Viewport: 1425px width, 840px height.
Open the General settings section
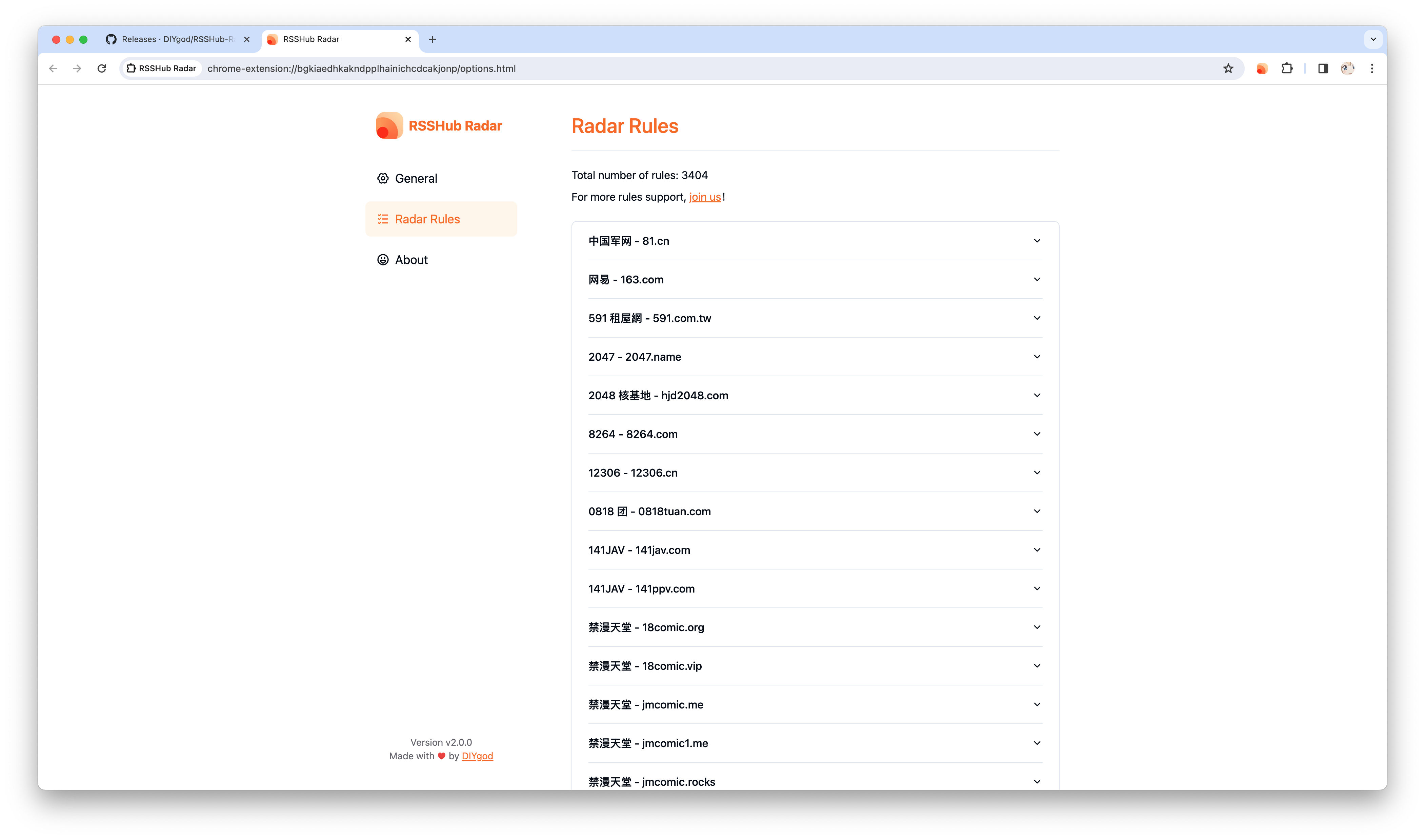pyautogui.click(x=416, y=178)
